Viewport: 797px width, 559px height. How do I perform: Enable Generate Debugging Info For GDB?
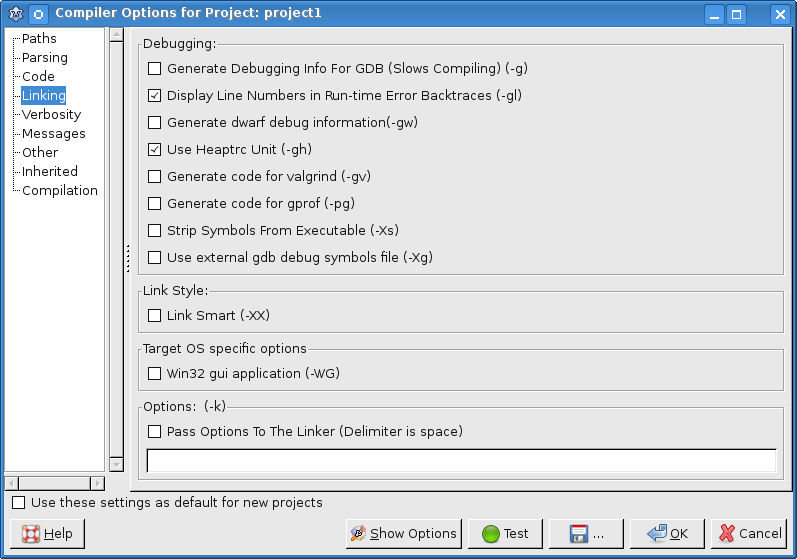point(154,69)
